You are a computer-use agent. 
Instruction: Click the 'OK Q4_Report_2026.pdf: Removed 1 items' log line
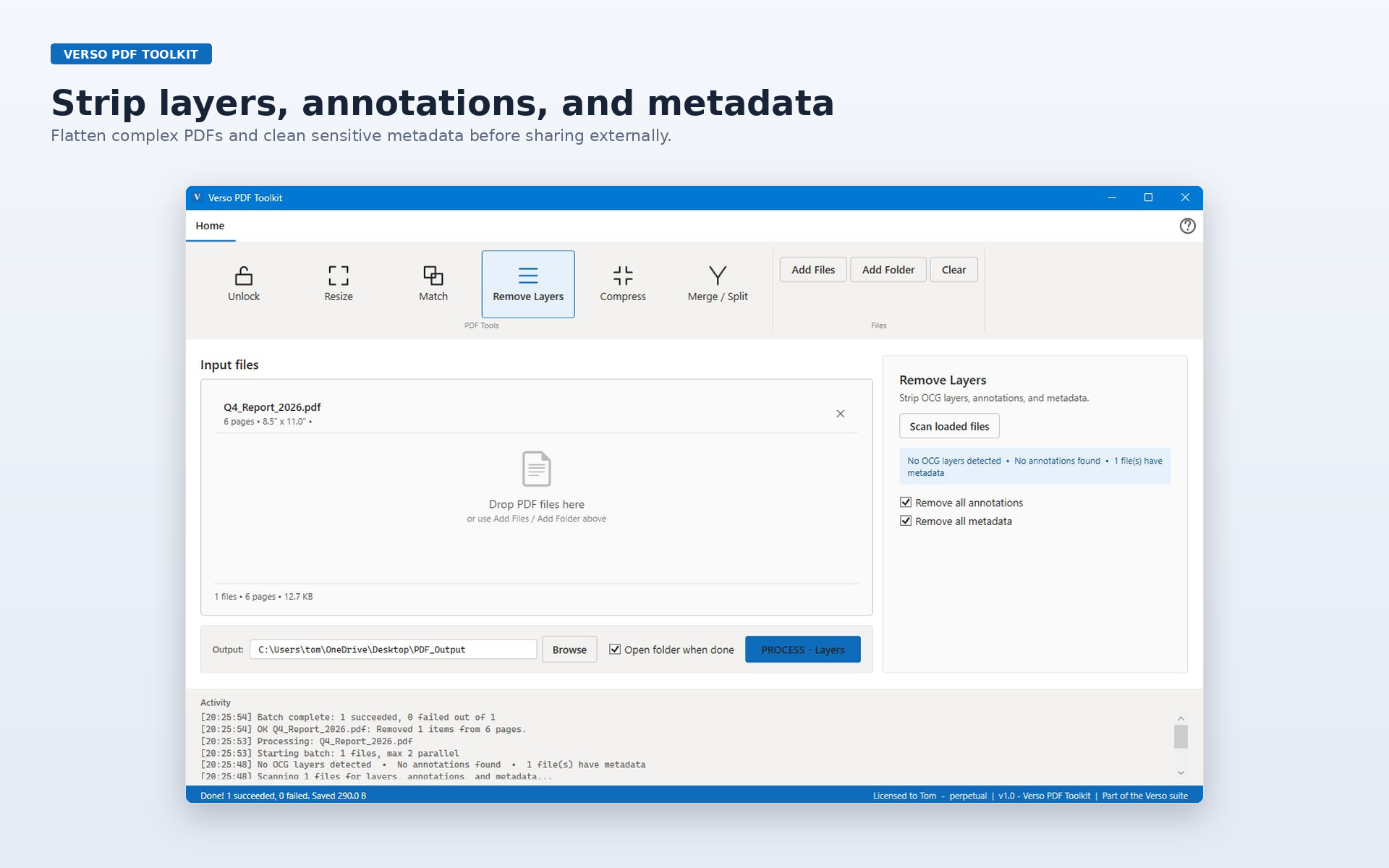(x=363, y=729)
